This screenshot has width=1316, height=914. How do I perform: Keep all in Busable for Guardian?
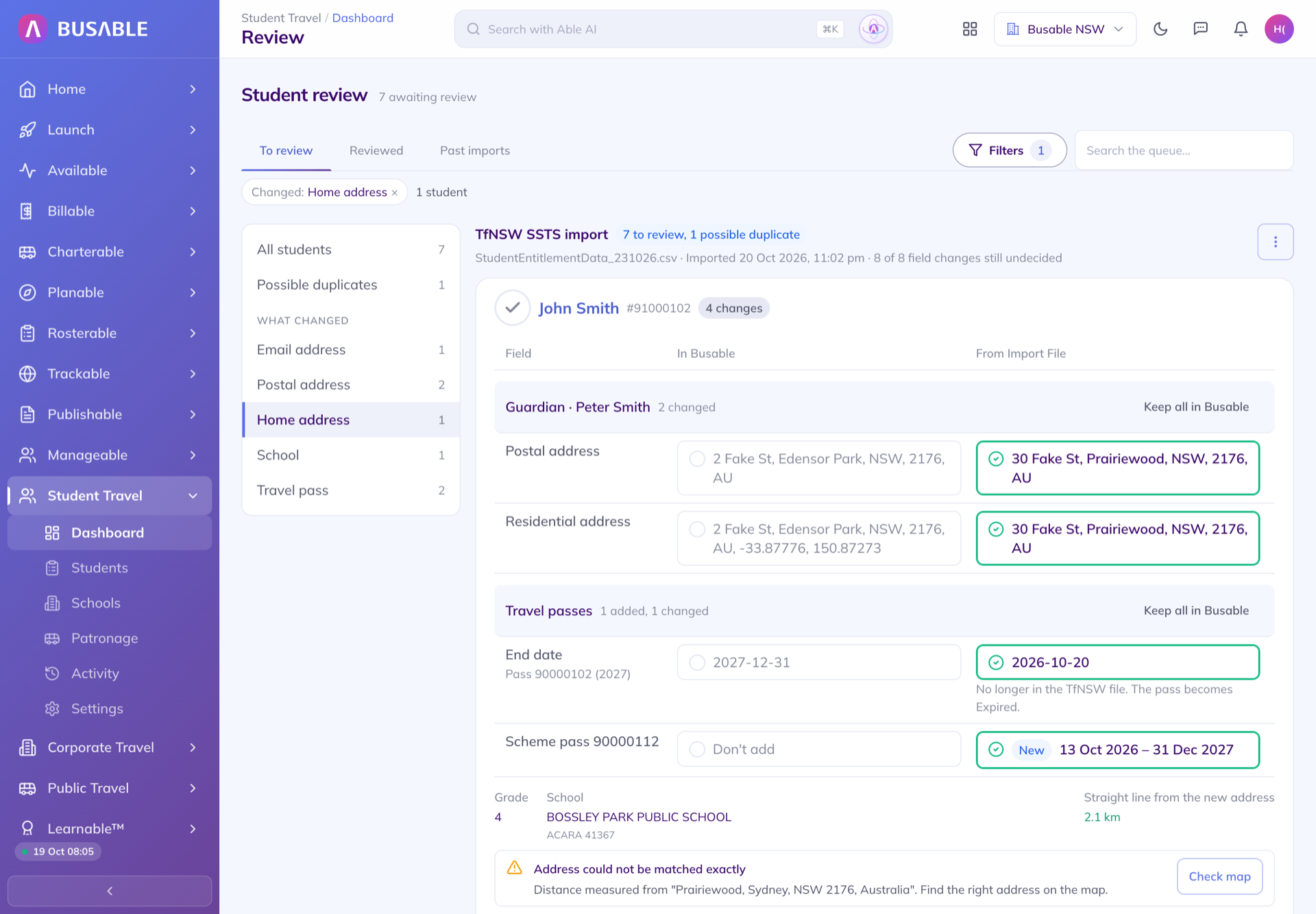point(1196,407)
